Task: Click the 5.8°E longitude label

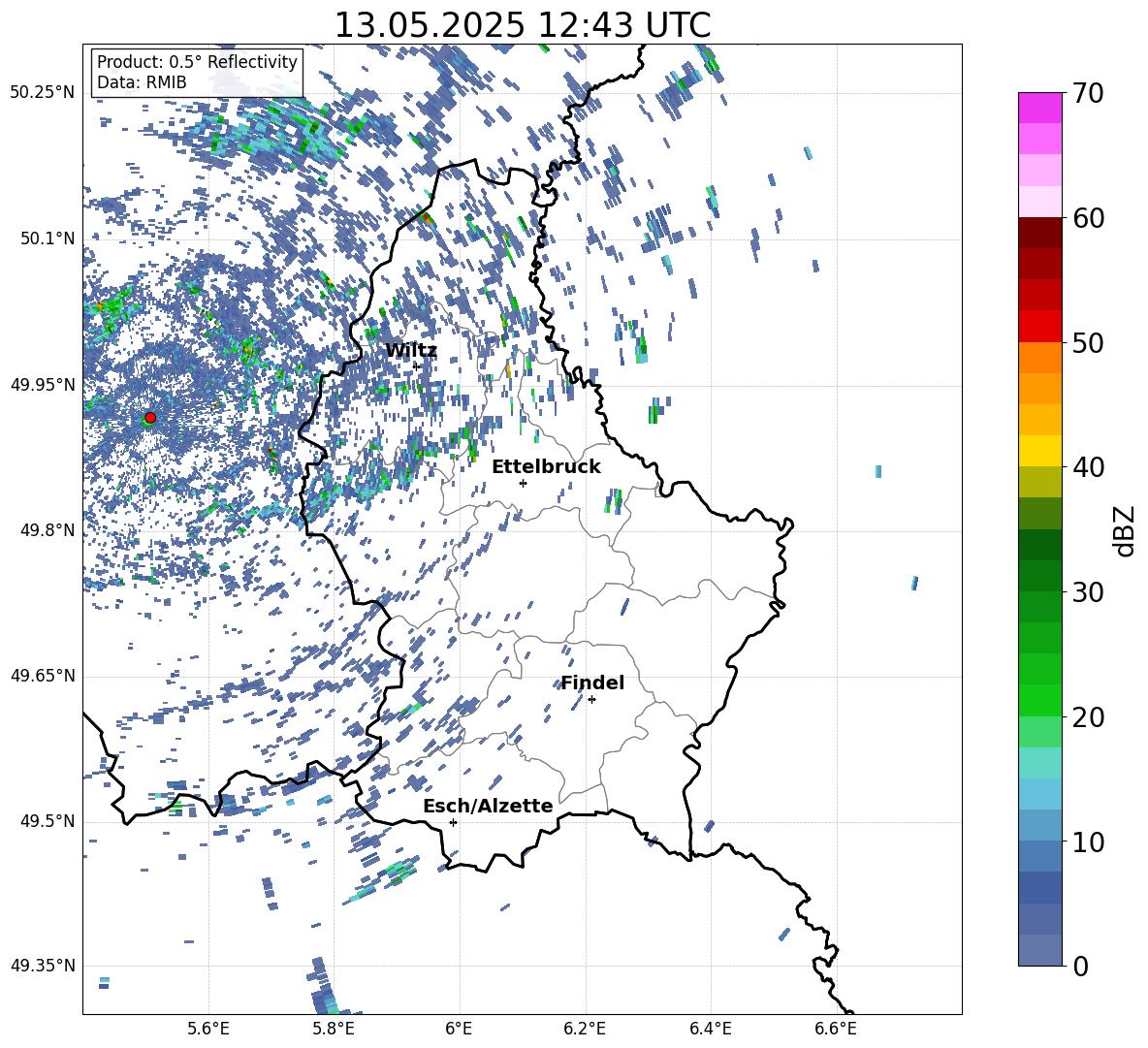Action: (x=334, y=1029)
